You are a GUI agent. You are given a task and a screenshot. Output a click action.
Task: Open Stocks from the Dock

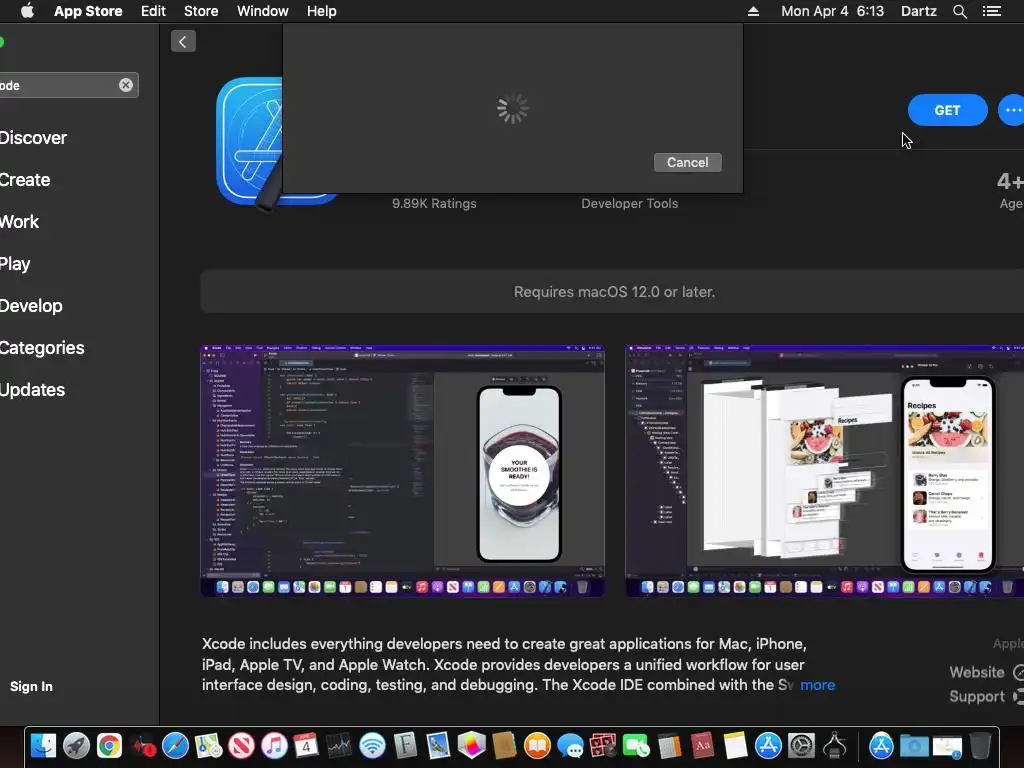[339, 745]
